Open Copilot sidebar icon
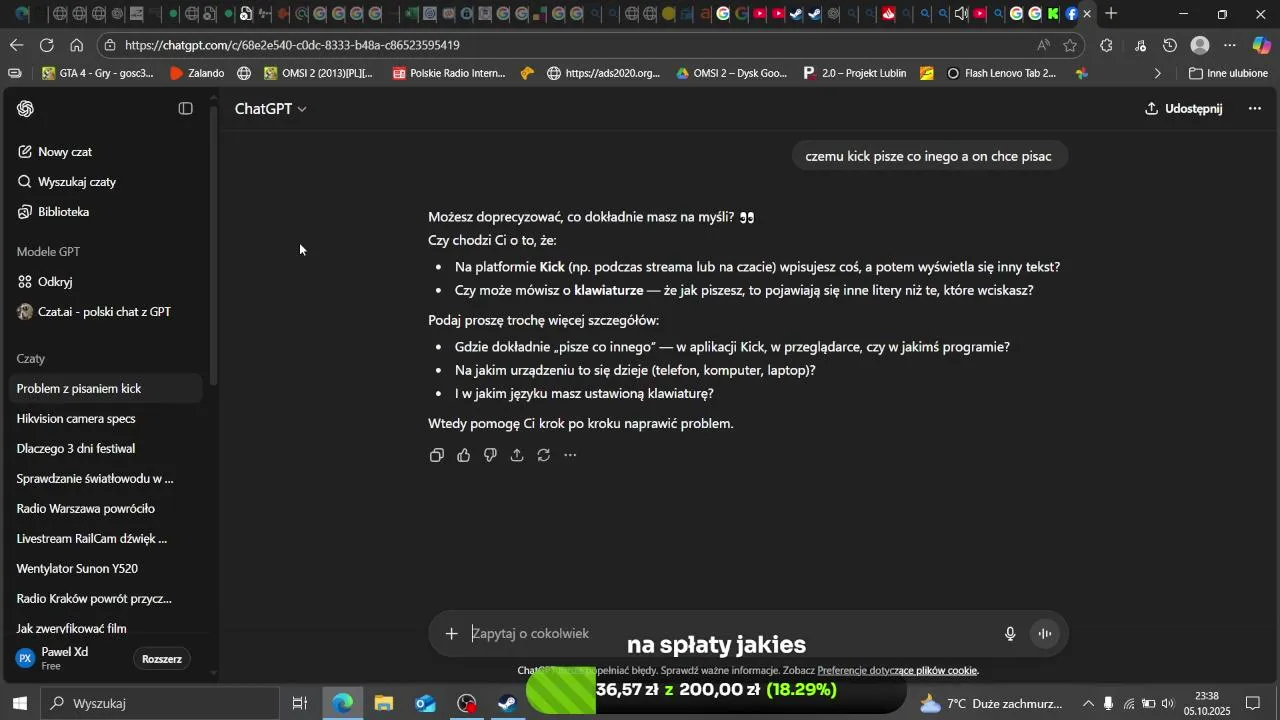The width and height of the screenshot is (1280, 720). pos(1262,45)
